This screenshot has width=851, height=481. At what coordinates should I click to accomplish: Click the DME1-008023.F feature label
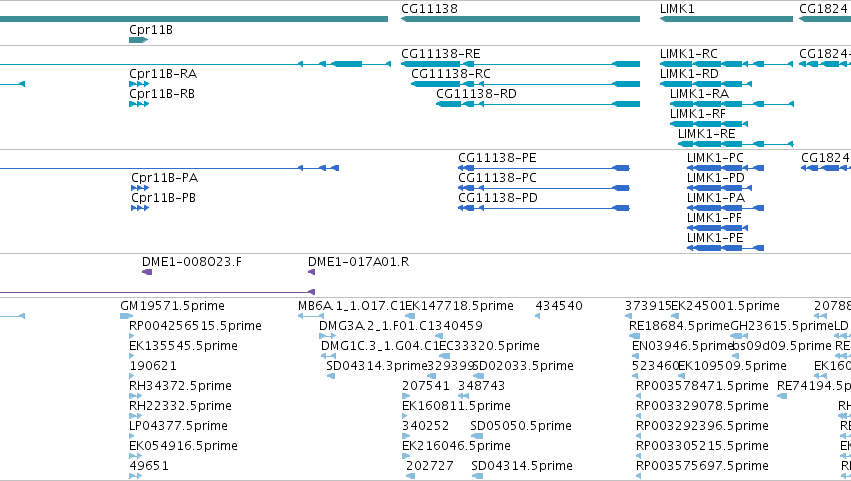[192, 262]
